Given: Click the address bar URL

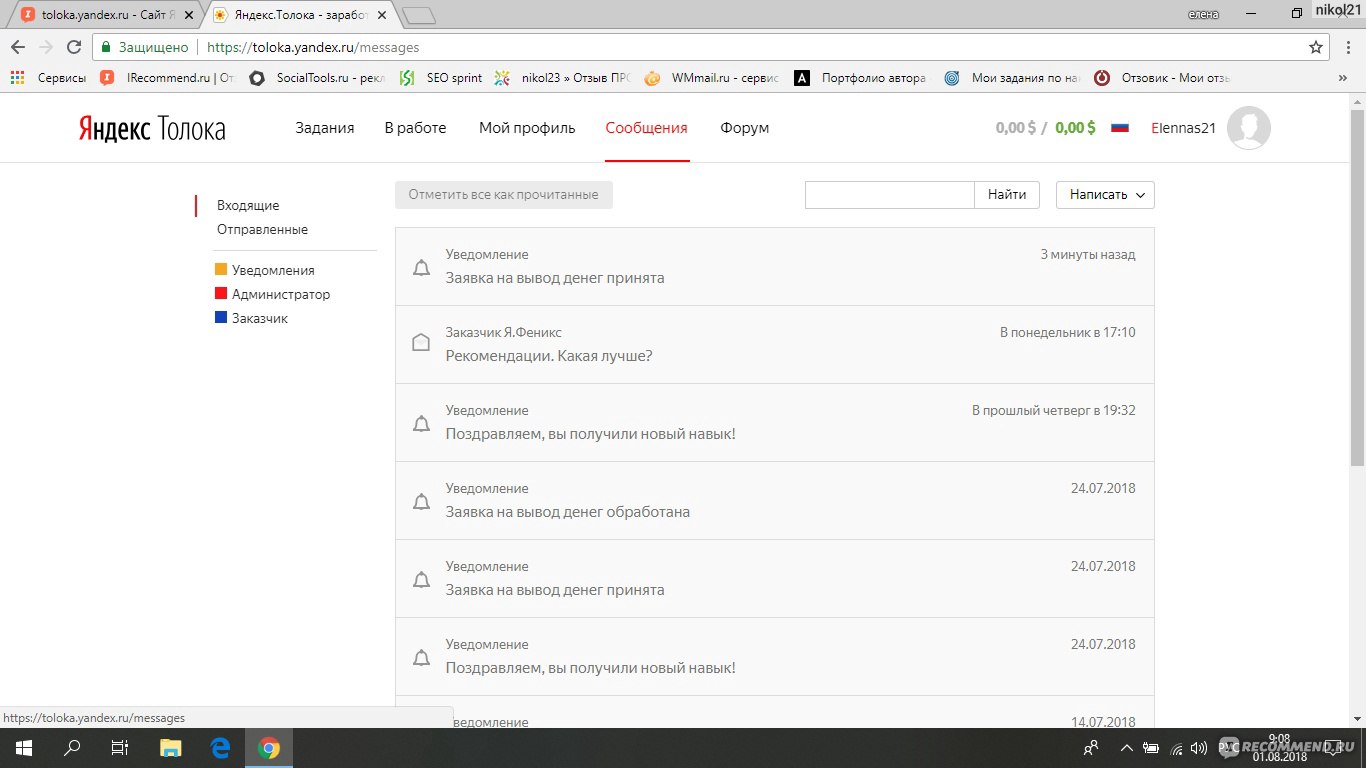Looking at the screenshot, I should pyautogui.click(x=313, y=47).
